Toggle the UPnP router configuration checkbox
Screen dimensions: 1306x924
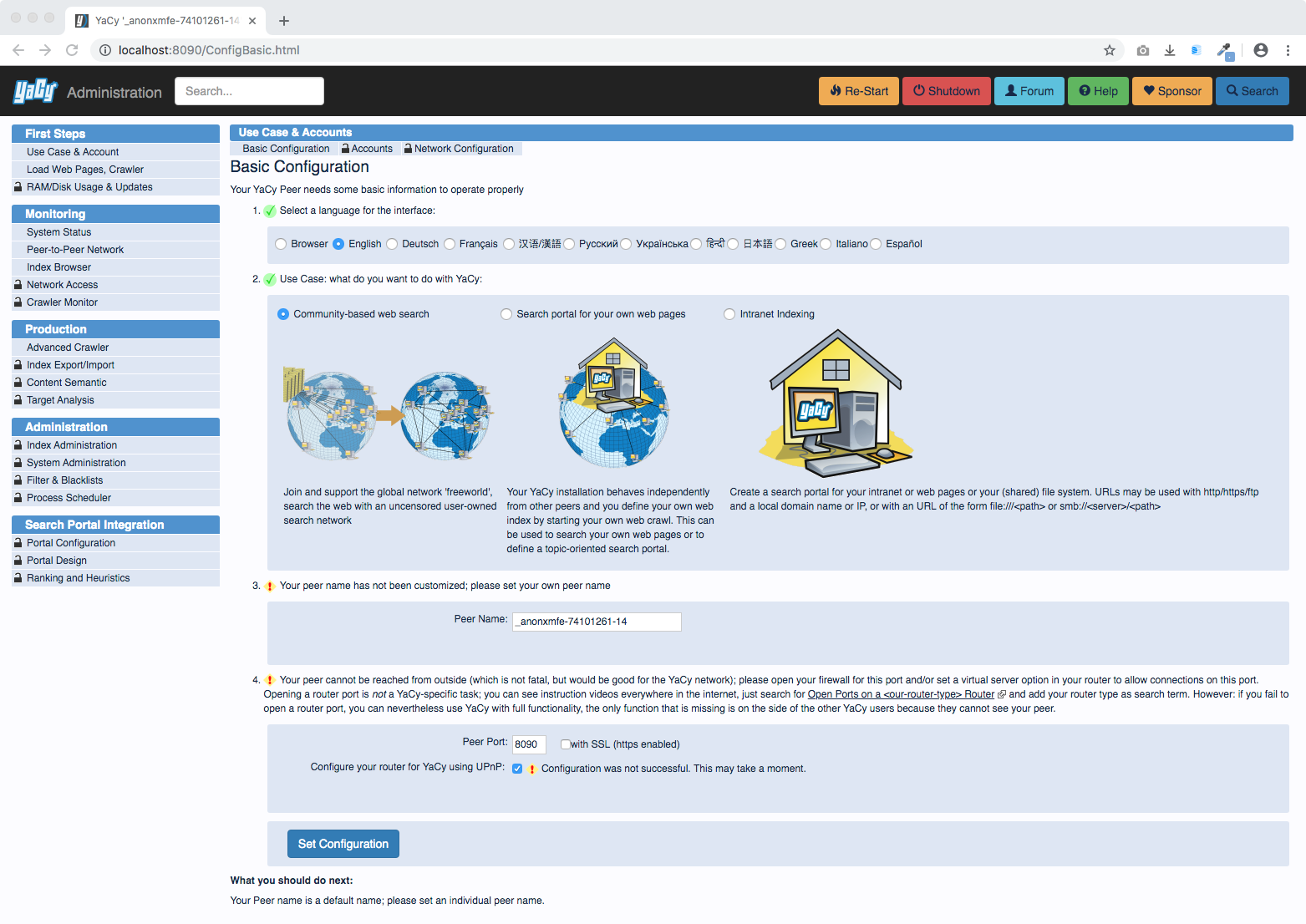click(x=517, y=769)
